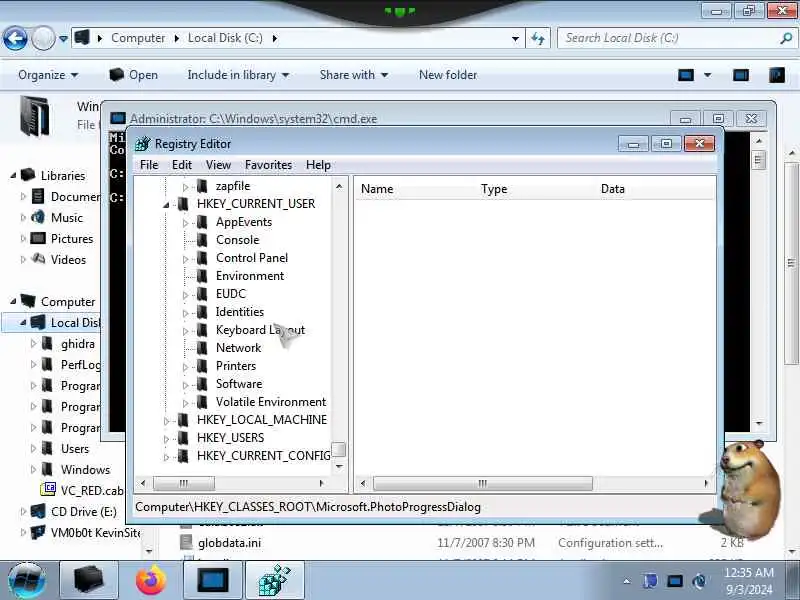800x600 pixels.
Task: Expand the ghidra folder in Explorer
Action: click(34, 344)
